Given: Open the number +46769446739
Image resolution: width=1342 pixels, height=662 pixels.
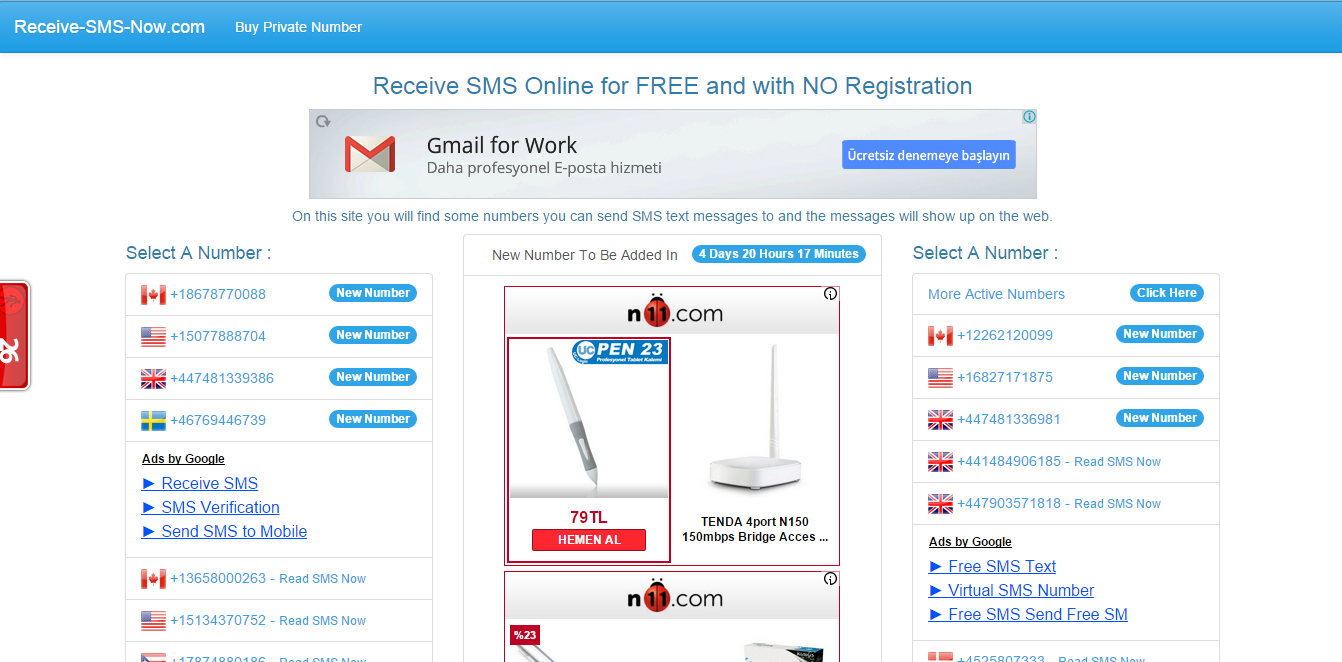Looking at the screenshot, I should click(218, 420).
